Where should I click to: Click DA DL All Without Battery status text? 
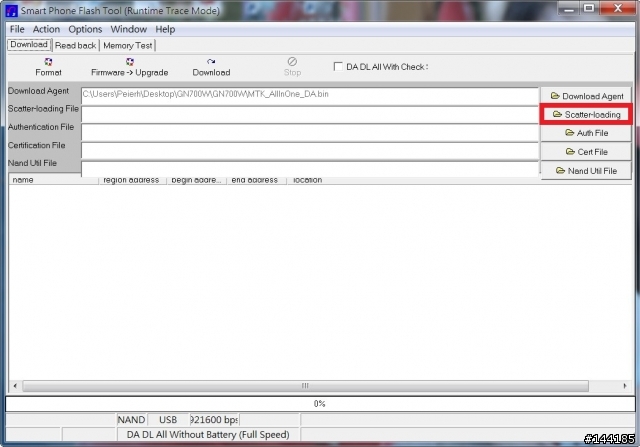pyautogui.click(x=208, y=434)
